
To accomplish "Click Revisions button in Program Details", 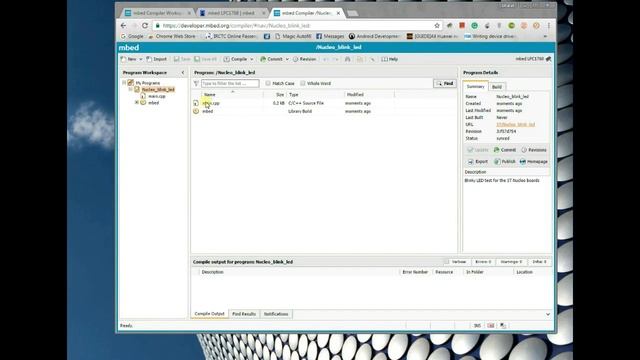I will point(534,150).
